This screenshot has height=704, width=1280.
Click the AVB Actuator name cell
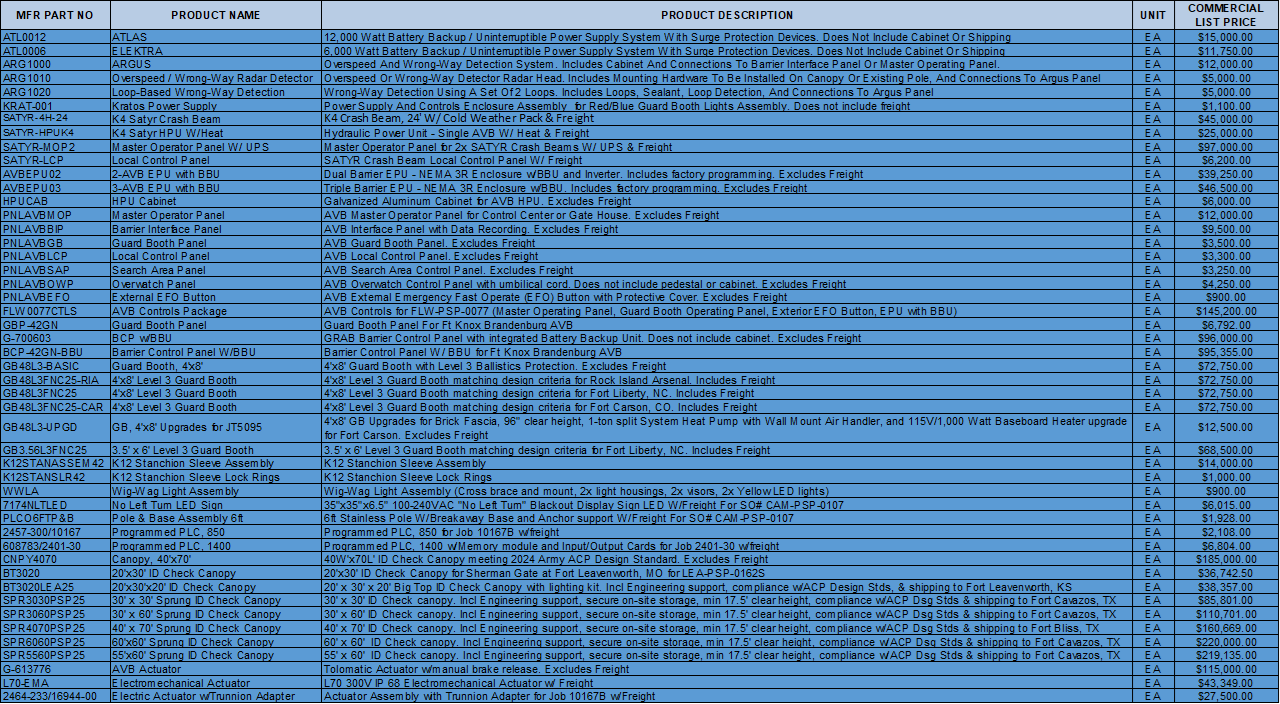pyautogui.click(x=215, y=669)
